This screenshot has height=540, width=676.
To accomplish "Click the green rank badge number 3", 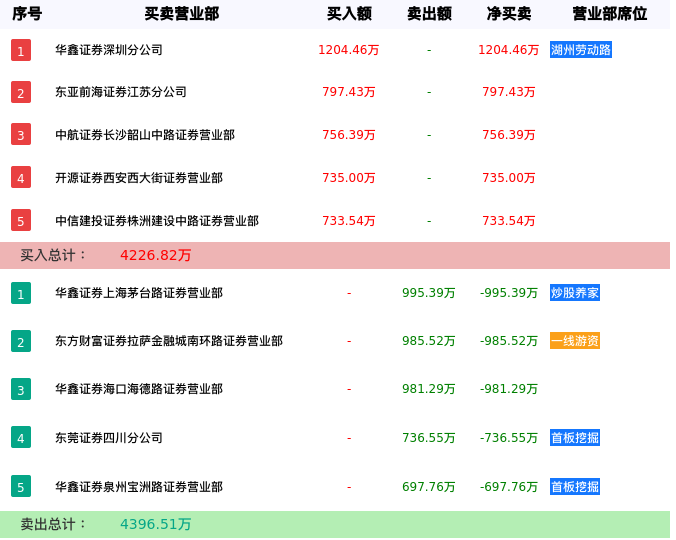I will (21, 390).
